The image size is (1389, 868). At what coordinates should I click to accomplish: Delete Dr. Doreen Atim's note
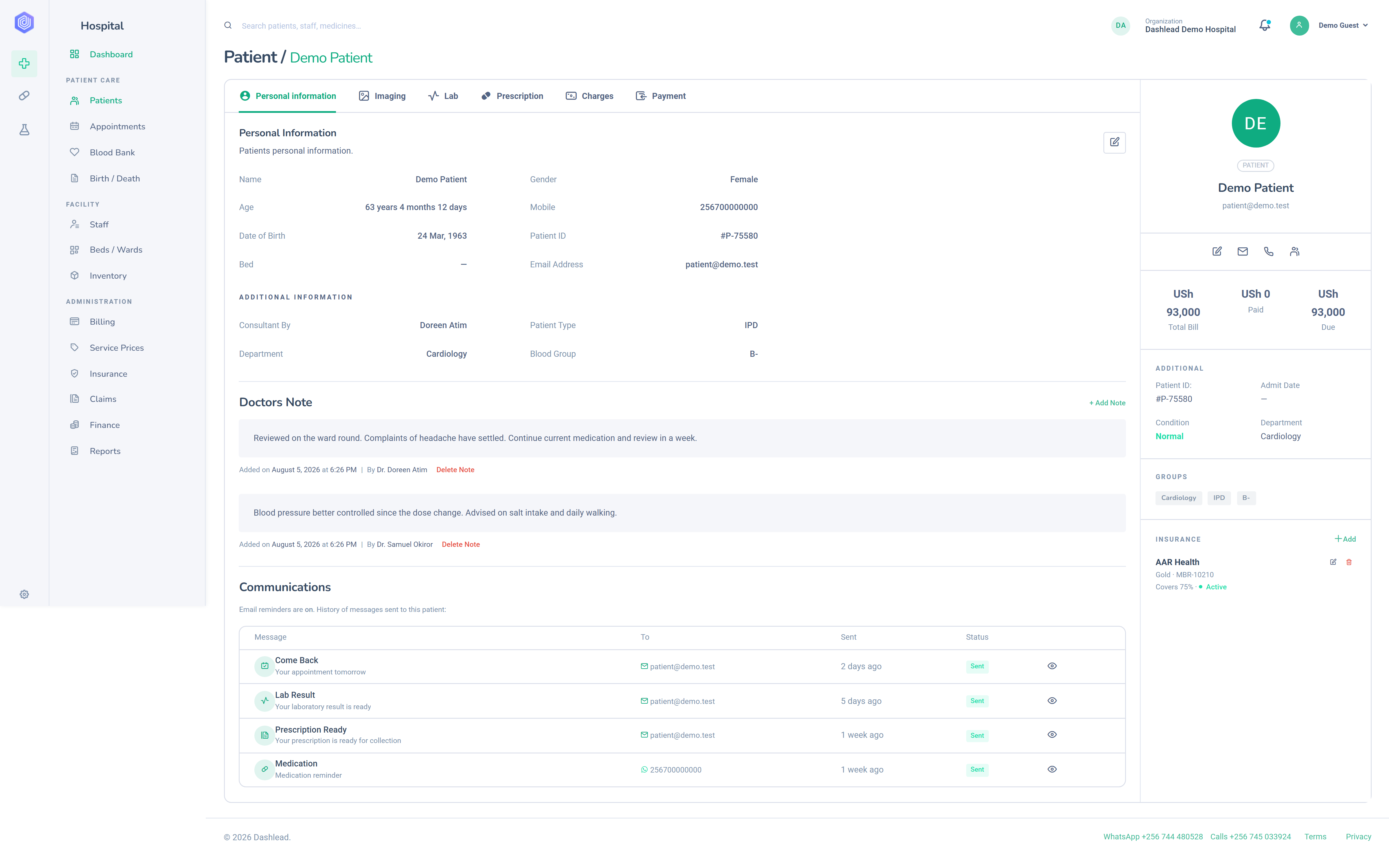(x=455, y=470)
